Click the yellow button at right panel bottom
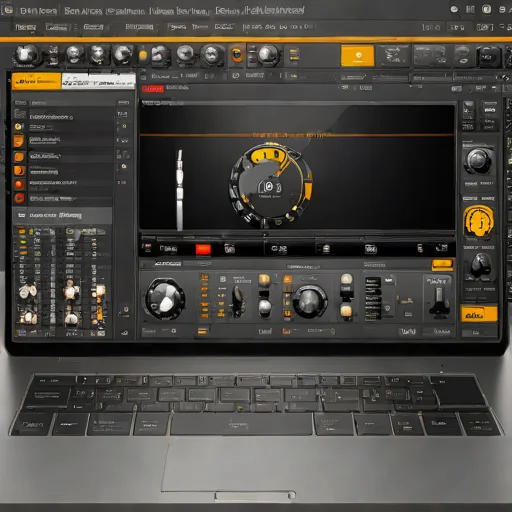The height and width of the screenshot is (512, 512). (479, 314)
